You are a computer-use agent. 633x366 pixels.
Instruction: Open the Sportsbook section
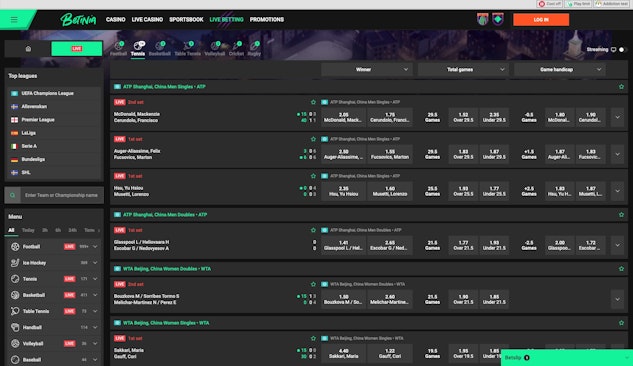point(186,19)
